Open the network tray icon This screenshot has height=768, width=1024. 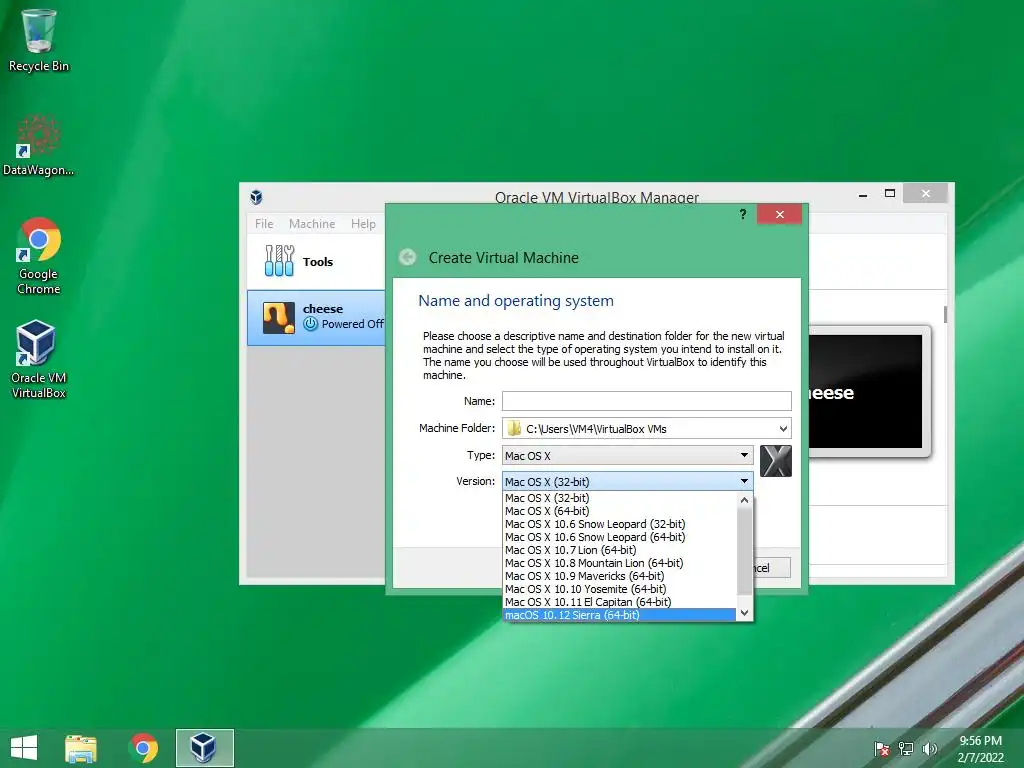(906, 749)
